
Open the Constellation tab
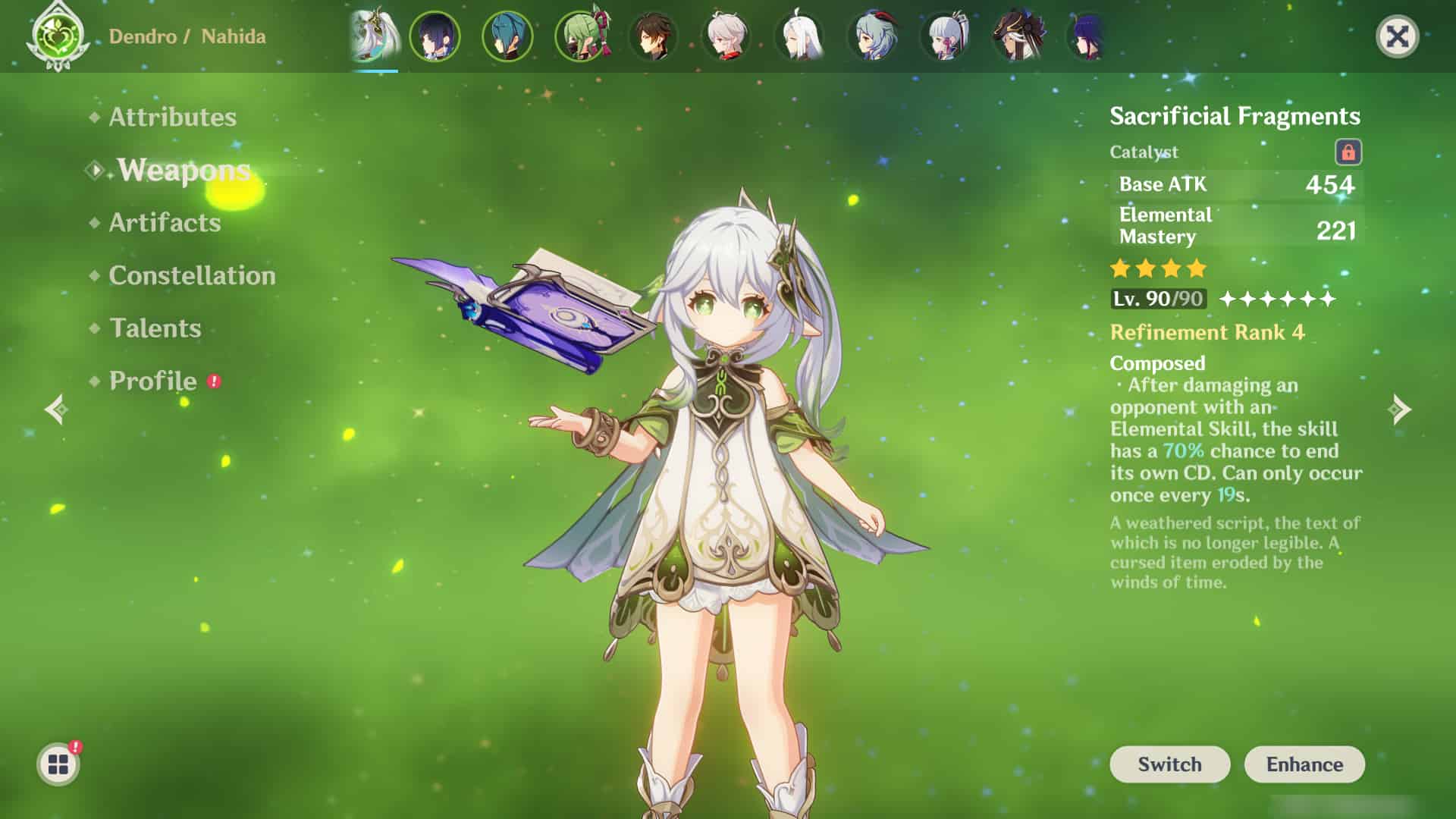click(192, 275)
